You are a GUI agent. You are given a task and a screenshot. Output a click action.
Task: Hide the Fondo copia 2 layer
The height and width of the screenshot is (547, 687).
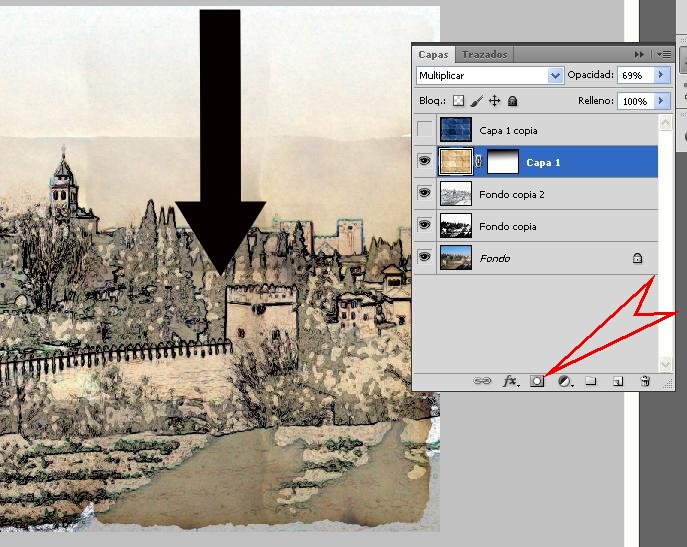coord(425,194)
